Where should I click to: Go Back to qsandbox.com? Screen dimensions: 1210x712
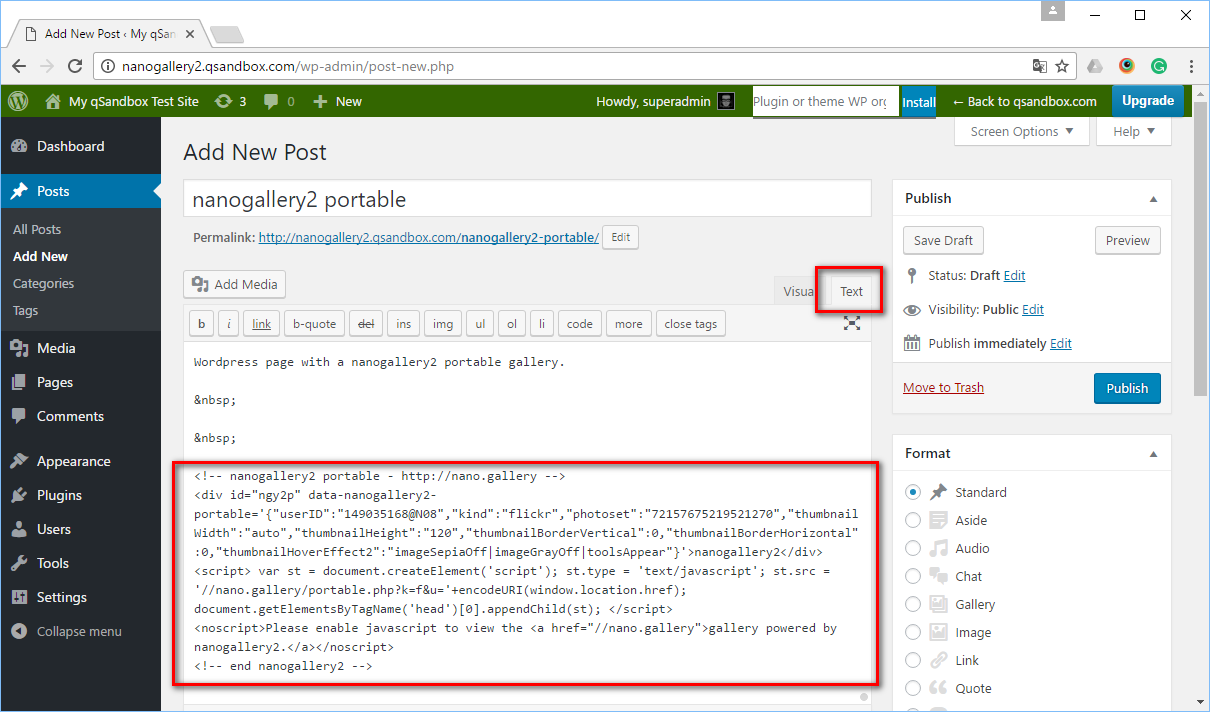click(1024, 101)
